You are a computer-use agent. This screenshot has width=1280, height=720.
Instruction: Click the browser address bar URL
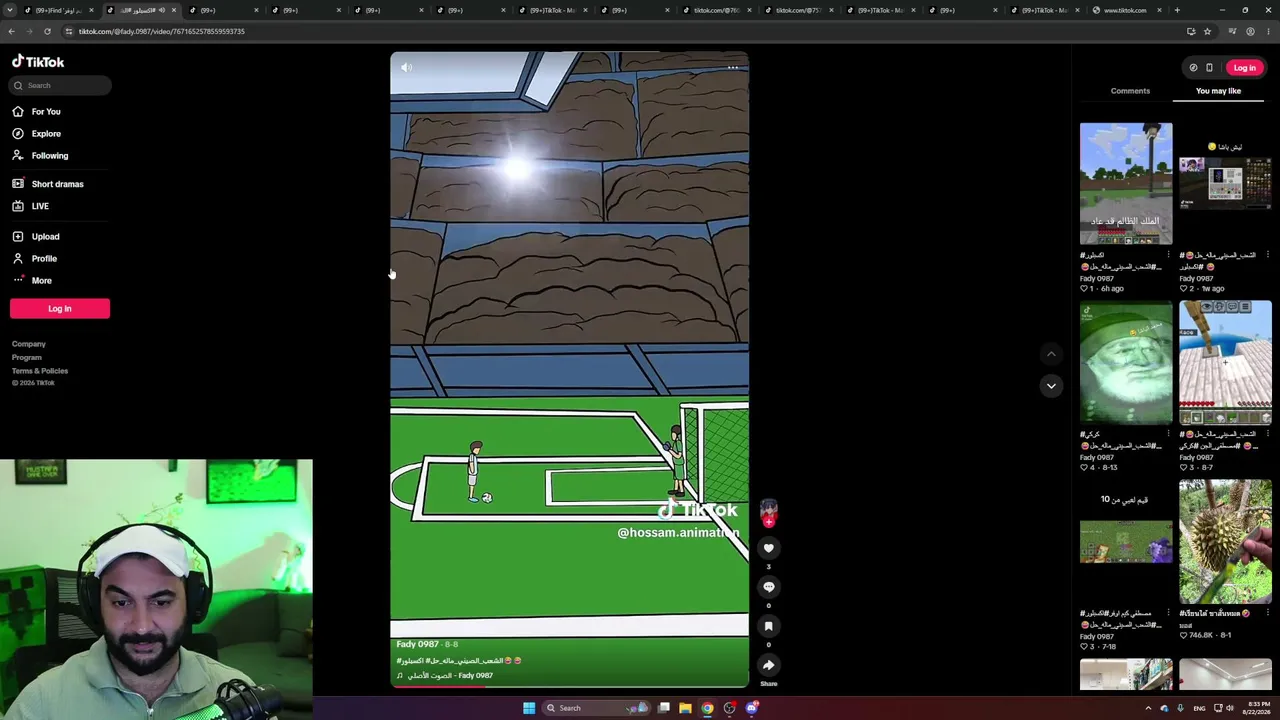[162, 31]
